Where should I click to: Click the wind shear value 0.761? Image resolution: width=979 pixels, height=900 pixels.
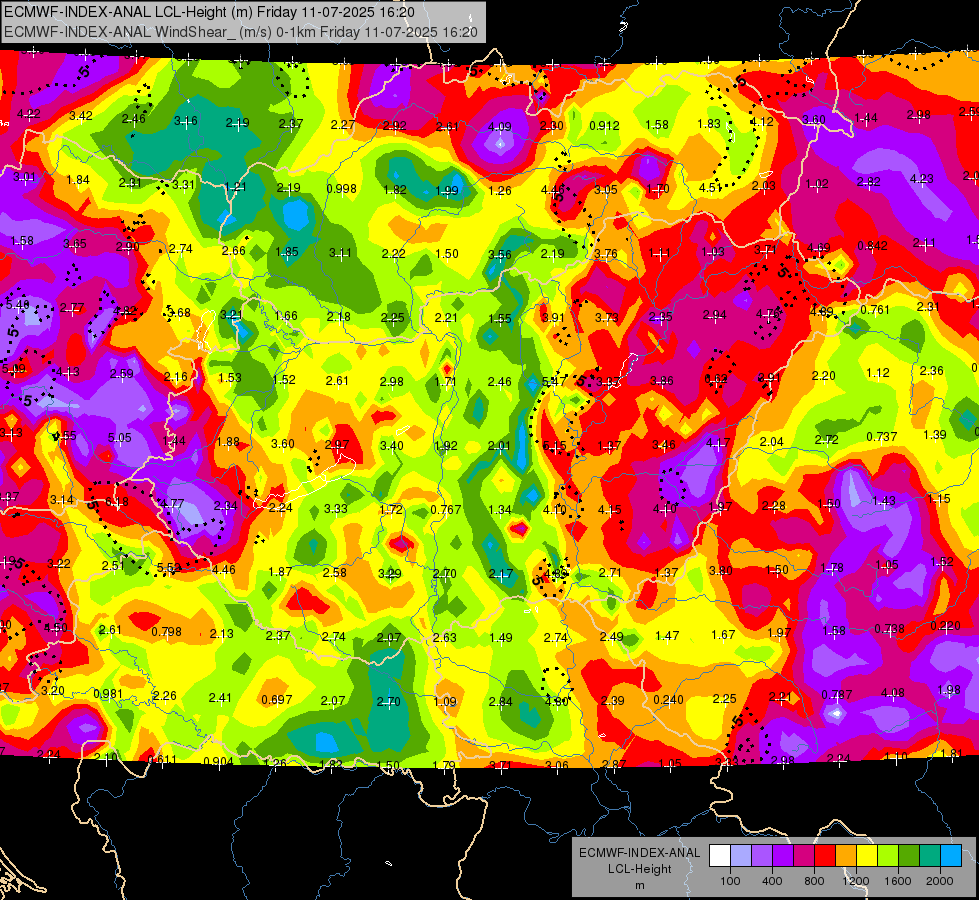(875, 310)
